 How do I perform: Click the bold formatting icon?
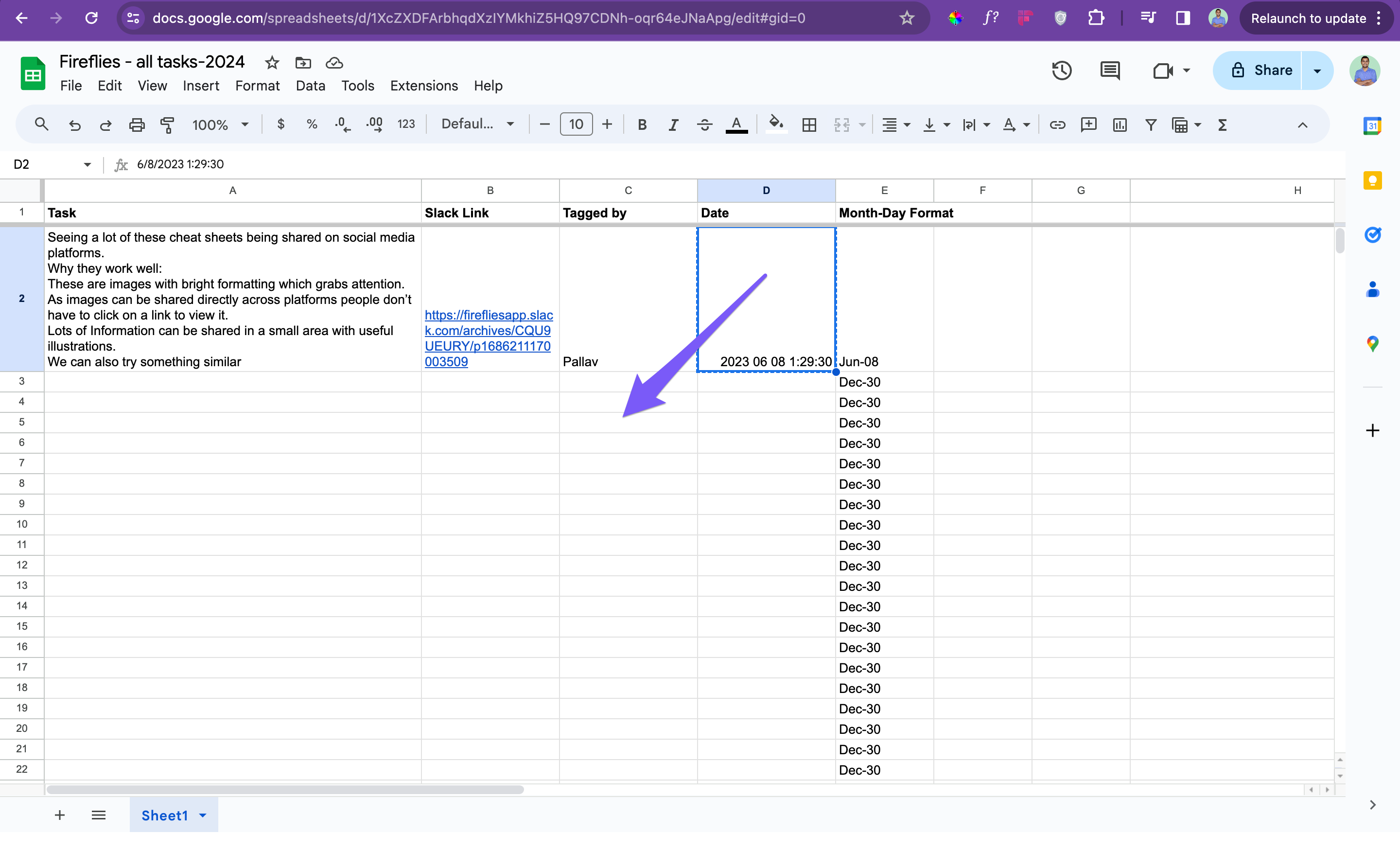(x=642, y=125)
